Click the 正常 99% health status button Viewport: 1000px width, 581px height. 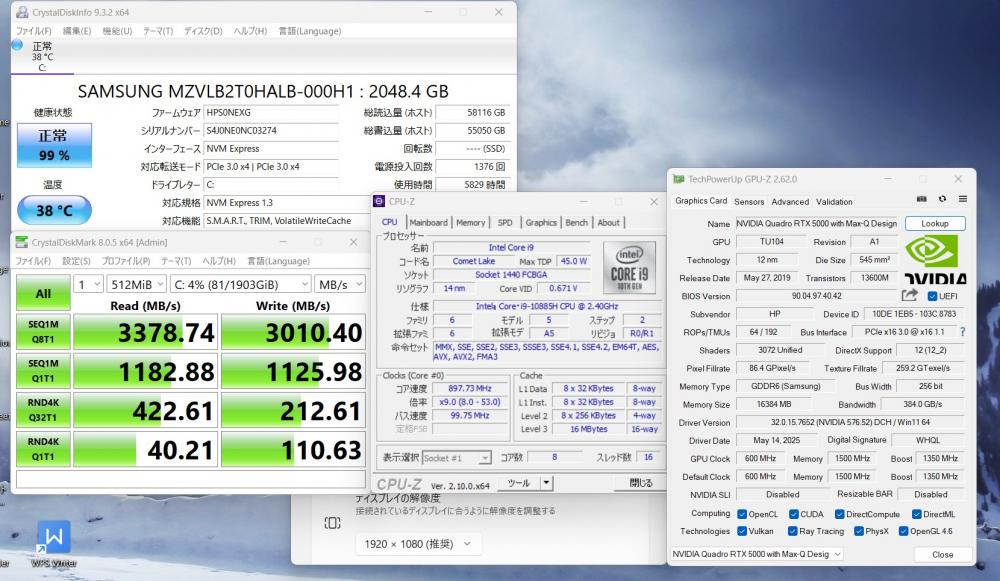click(x=54, y=145)
